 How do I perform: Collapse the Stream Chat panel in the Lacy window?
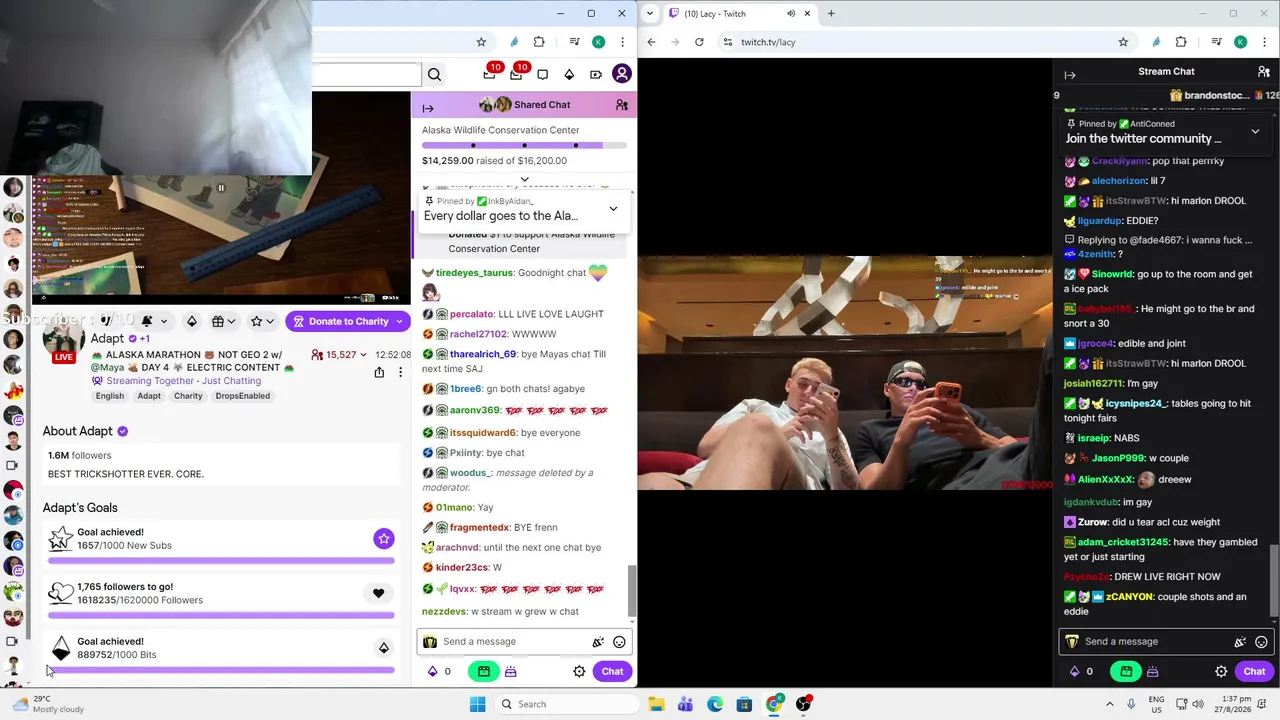coord(1070,75)
